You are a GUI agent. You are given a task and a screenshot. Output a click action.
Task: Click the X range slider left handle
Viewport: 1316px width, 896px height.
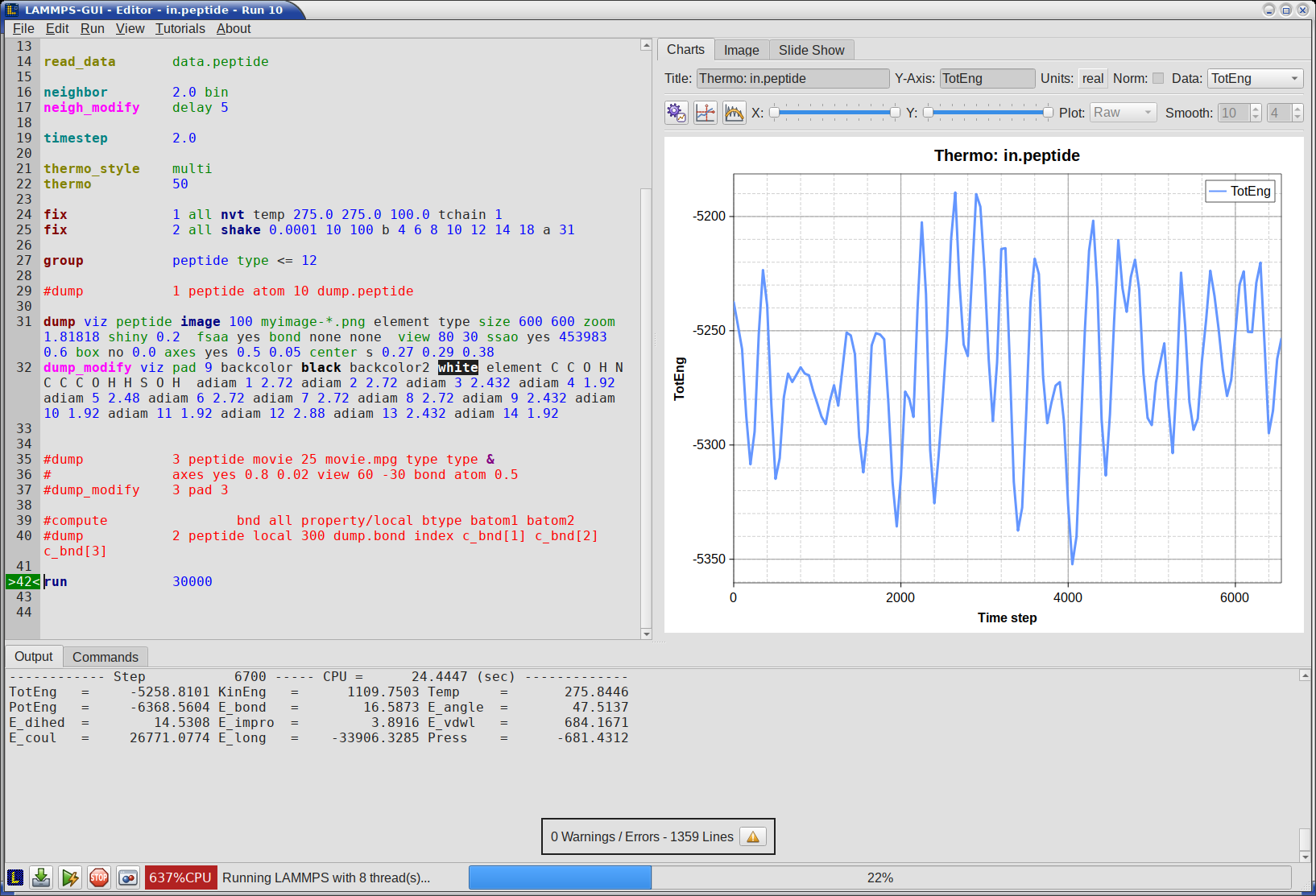tap(774, 113)
